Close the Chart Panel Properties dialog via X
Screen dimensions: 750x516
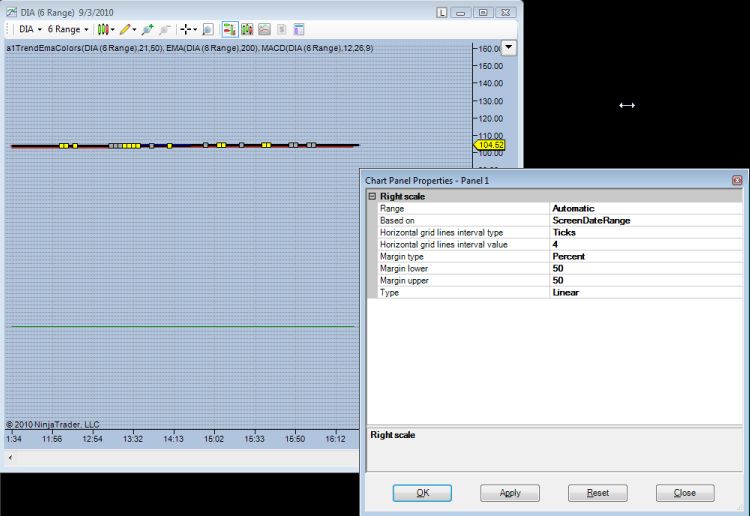click(x=737, y=180)
